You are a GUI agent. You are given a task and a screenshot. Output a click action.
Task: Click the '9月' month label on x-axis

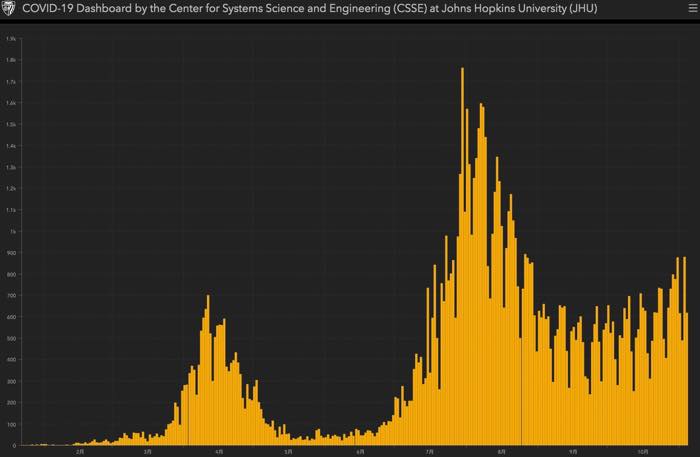point(573,452)
